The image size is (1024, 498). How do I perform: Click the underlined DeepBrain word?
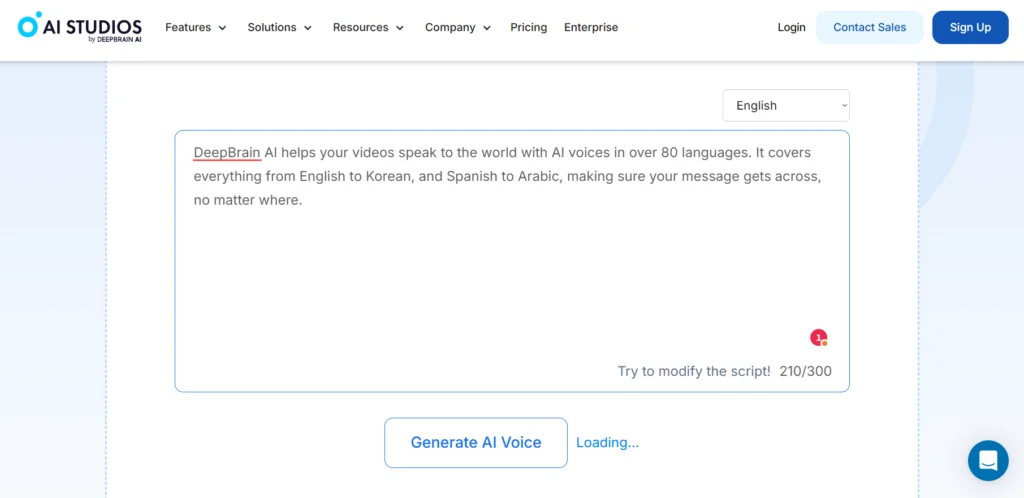[227, 153]
